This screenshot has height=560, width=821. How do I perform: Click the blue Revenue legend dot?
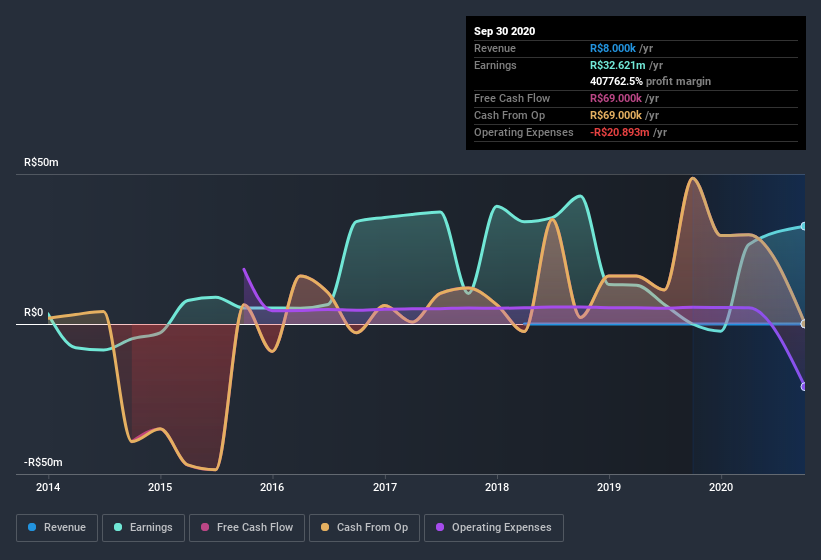32,527
